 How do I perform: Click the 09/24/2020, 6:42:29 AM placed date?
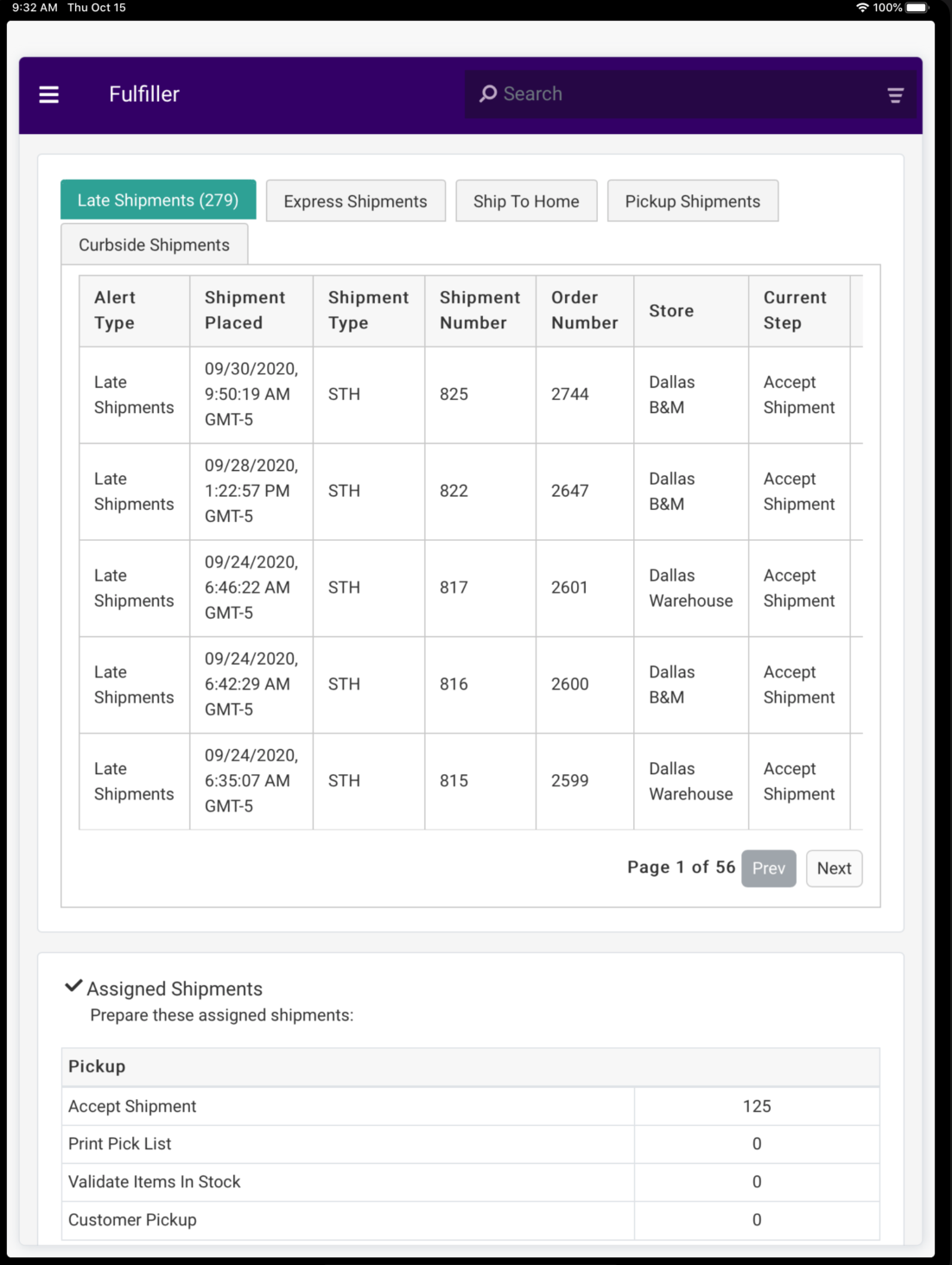coord(251,684)
